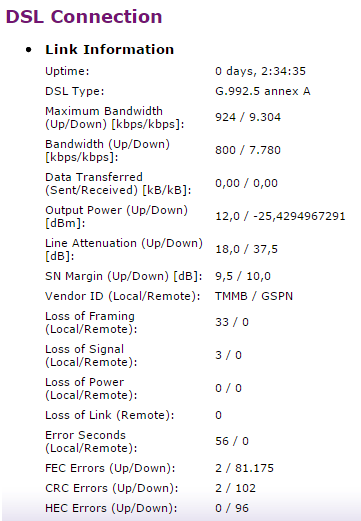
Task: Click the CRC Errors value 2 / 102
Action: [x=235, y=488]
